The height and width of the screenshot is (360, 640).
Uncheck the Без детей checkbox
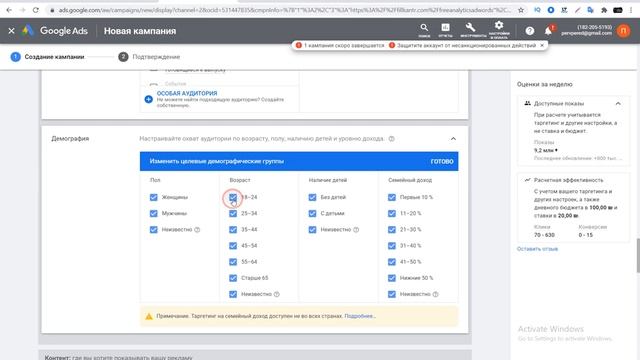pyautogui.click(x=312, y=198)
